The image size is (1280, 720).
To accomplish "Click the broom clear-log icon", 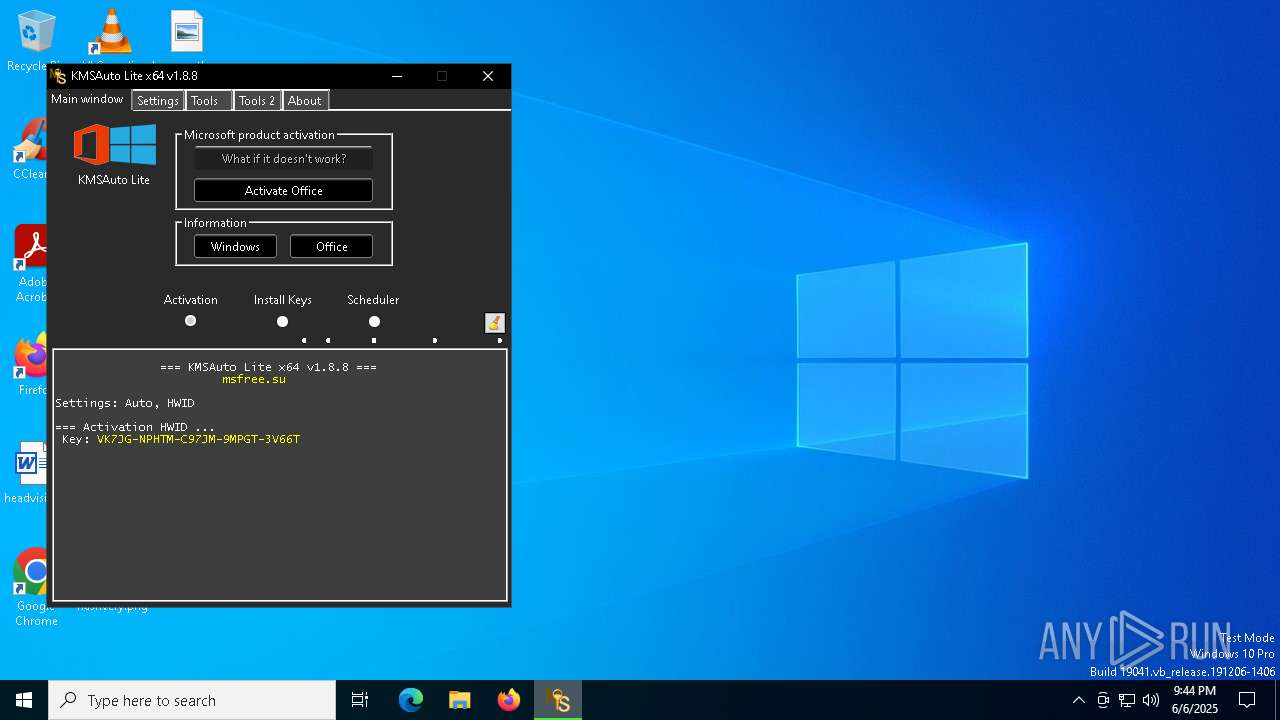I will tap(495, 322).
